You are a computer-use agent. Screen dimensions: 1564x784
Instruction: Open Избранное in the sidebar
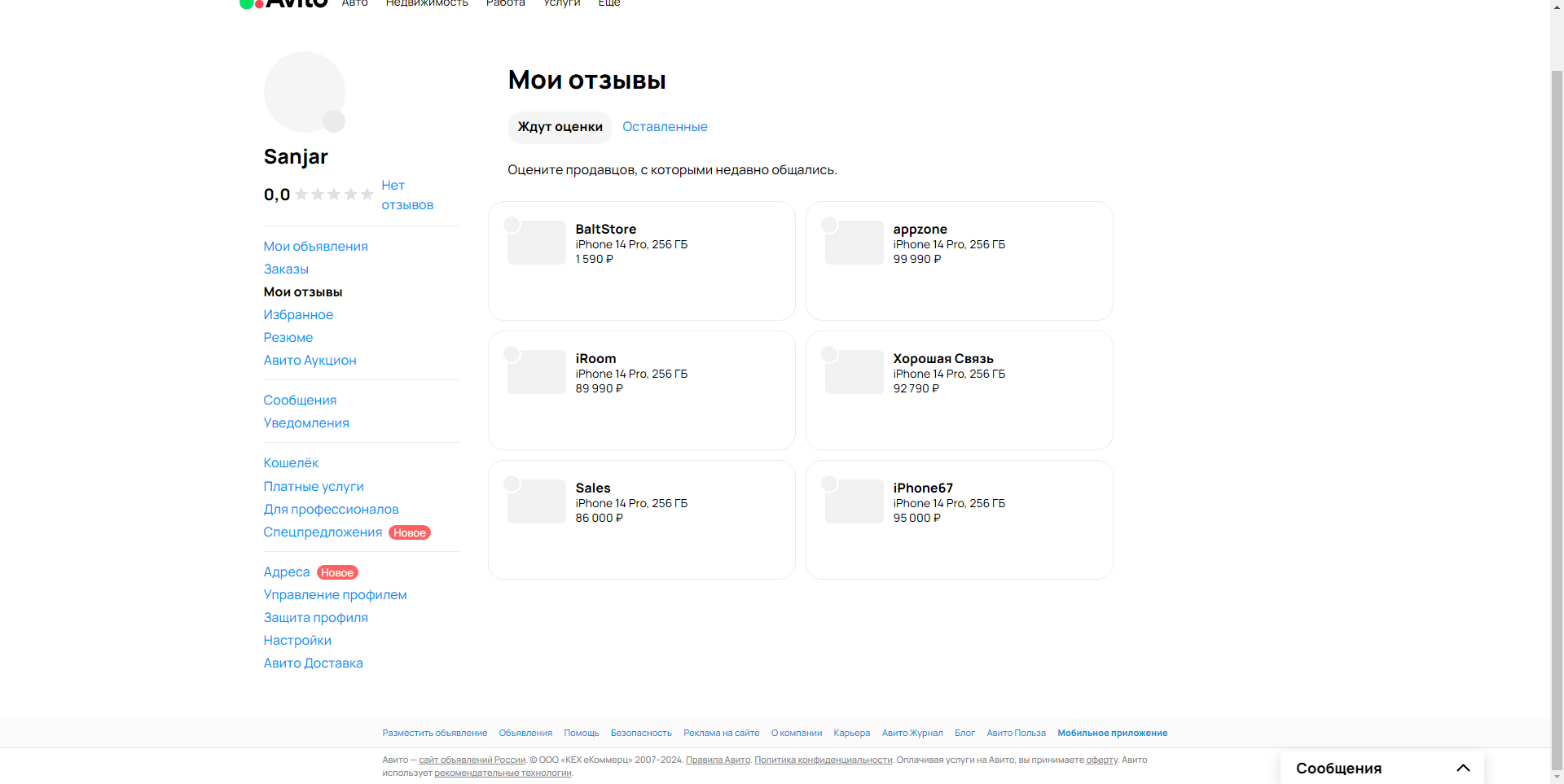[298, 314]
